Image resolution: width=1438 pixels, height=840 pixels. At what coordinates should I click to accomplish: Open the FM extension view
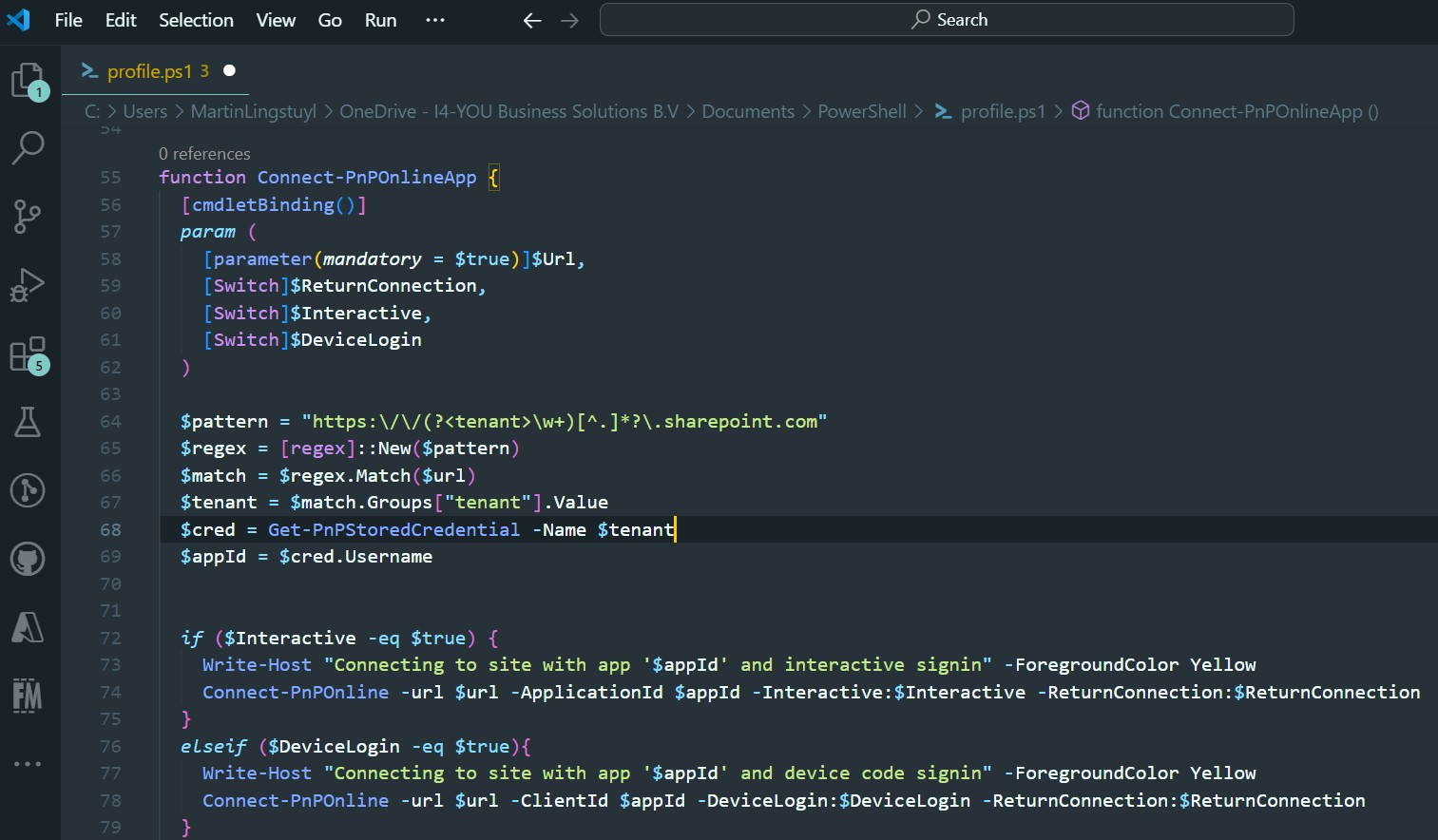[x=28, y=696]
